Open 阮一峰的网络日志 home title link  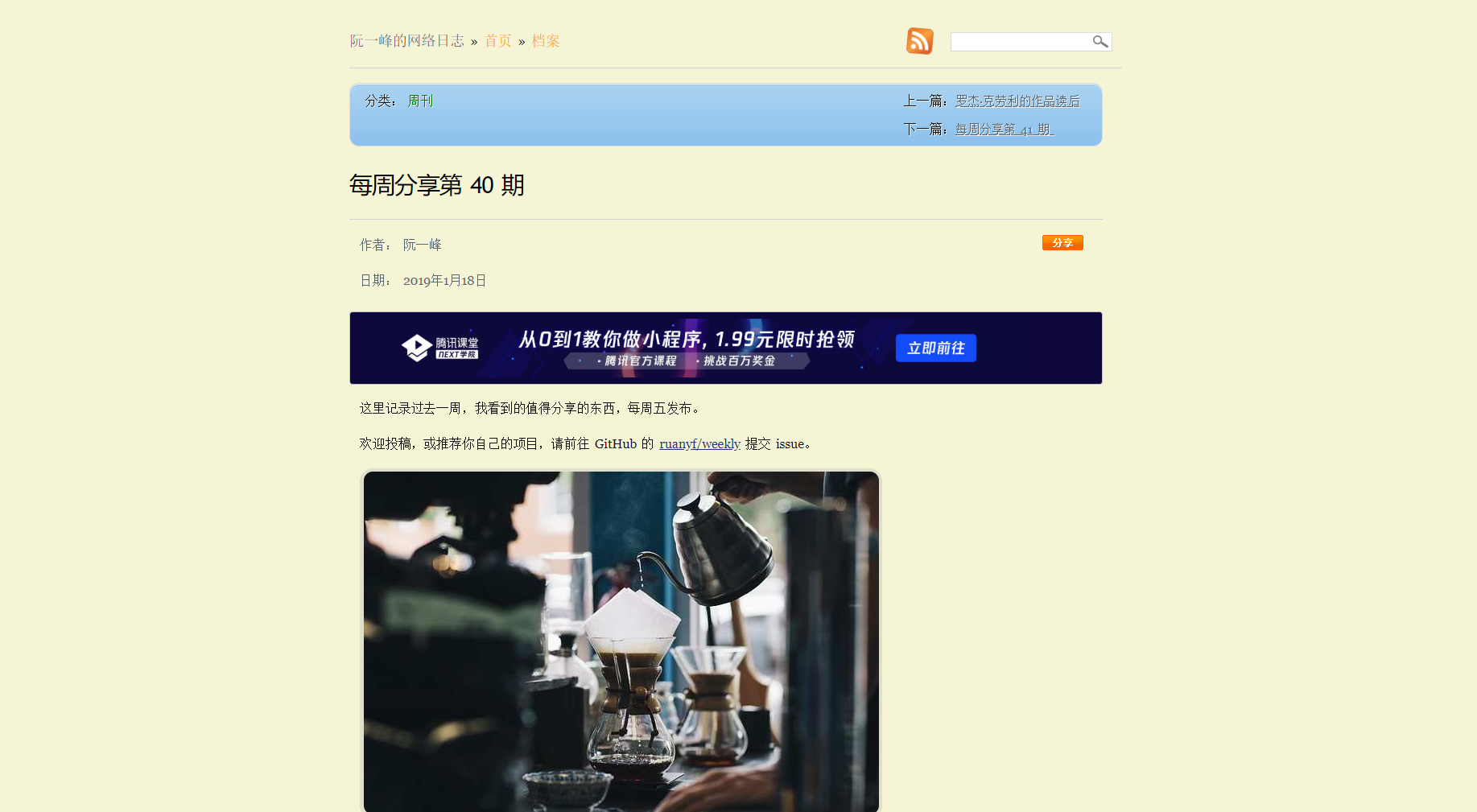(407, 41)
